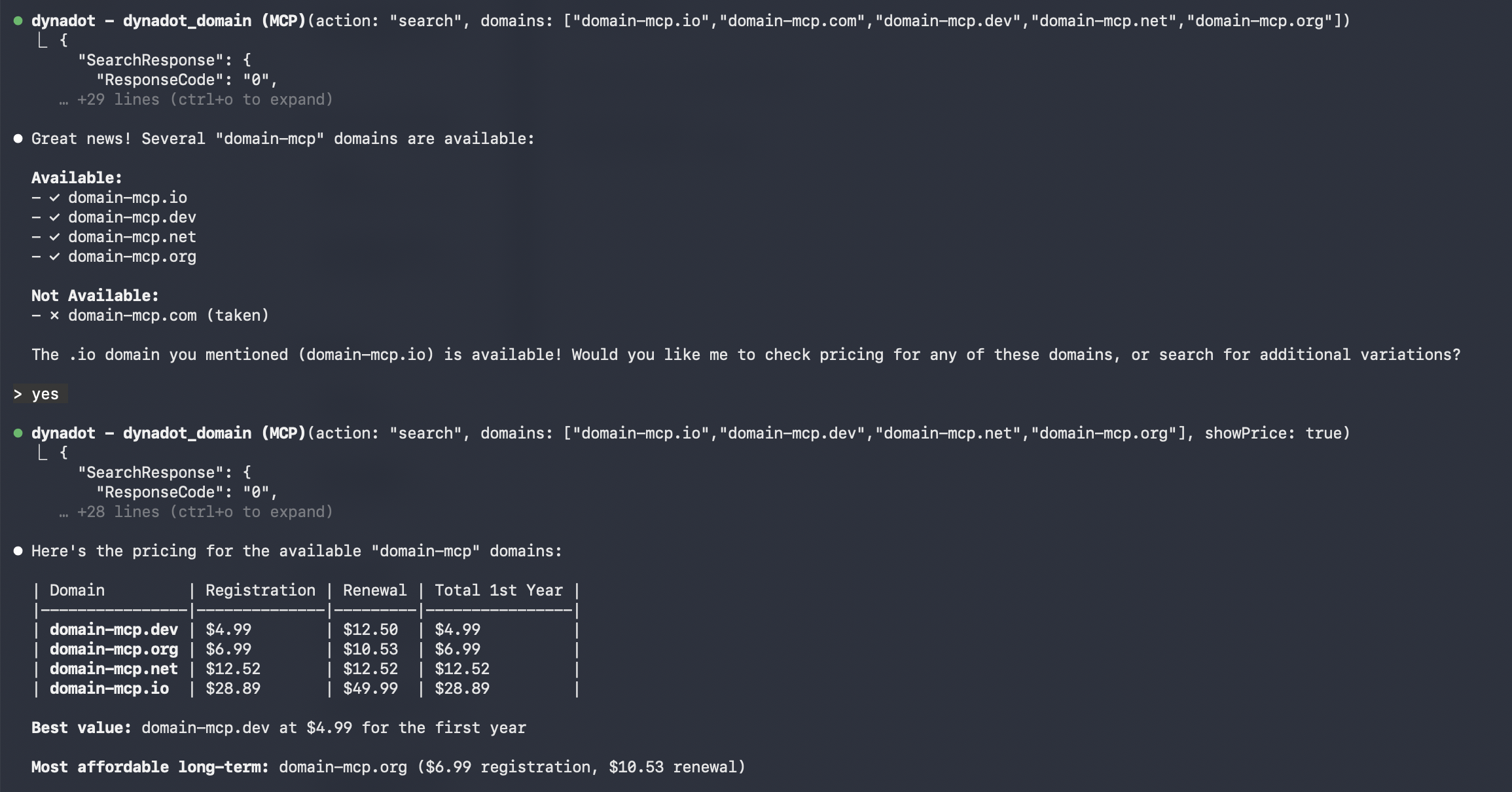This screenshot has width=1512, height=792.
Task: Click domain-mcp.dev in the pricing table
Action: [x=113, y=630]
